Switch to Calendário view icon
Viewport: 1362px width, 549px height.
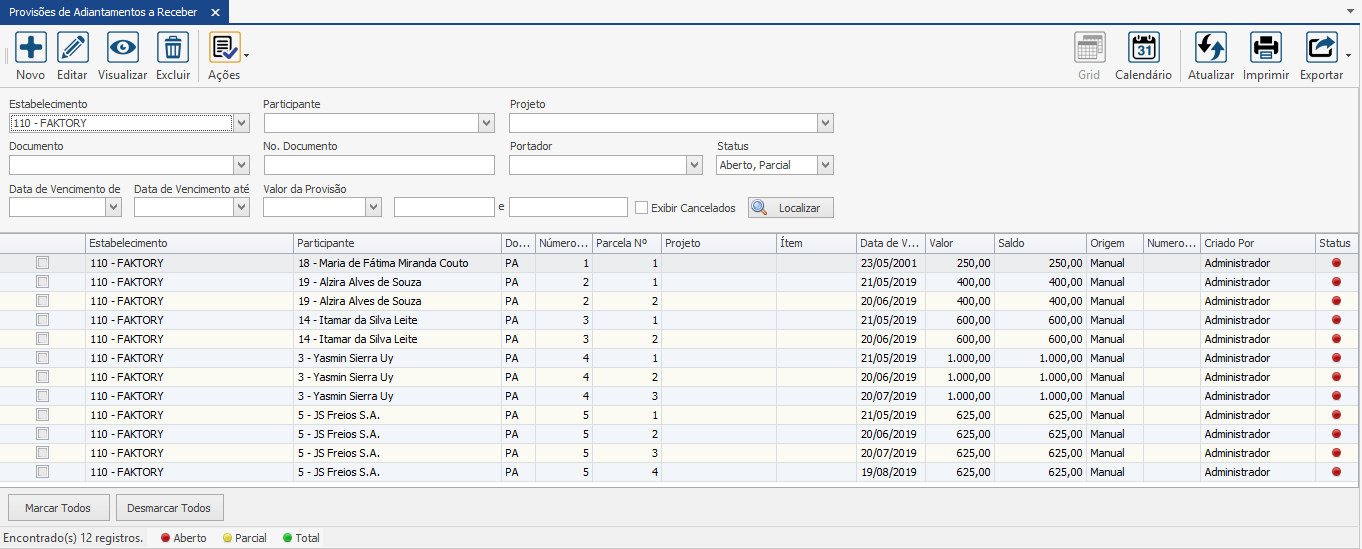tap(1143, 48)
